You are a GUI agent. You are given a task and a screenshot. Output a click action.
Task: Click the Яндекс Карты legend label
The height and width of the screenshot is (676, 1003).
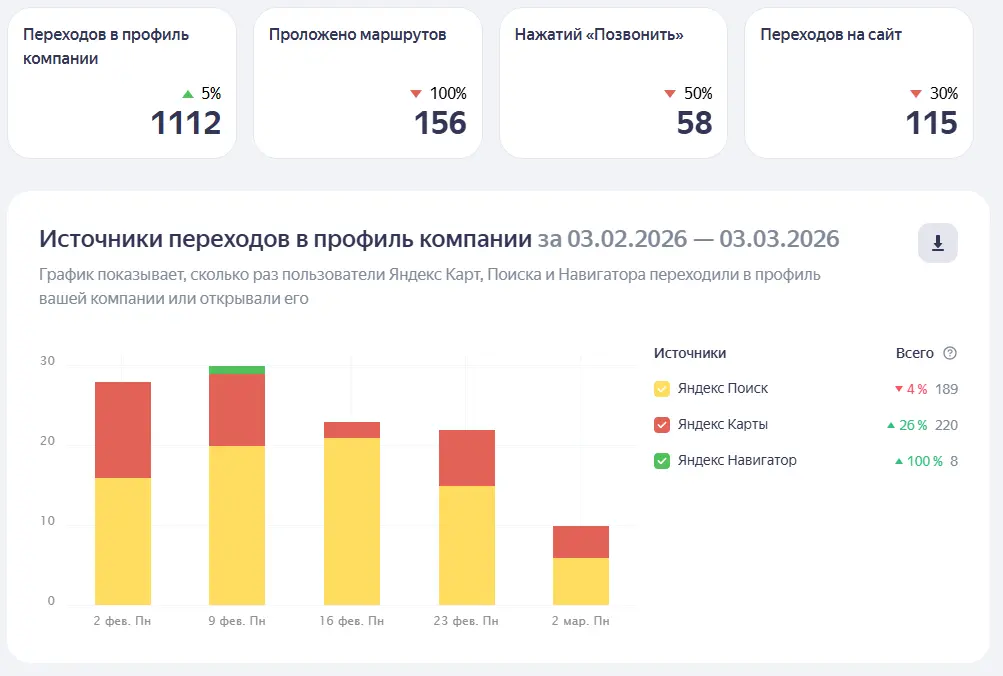coord(722,425)
